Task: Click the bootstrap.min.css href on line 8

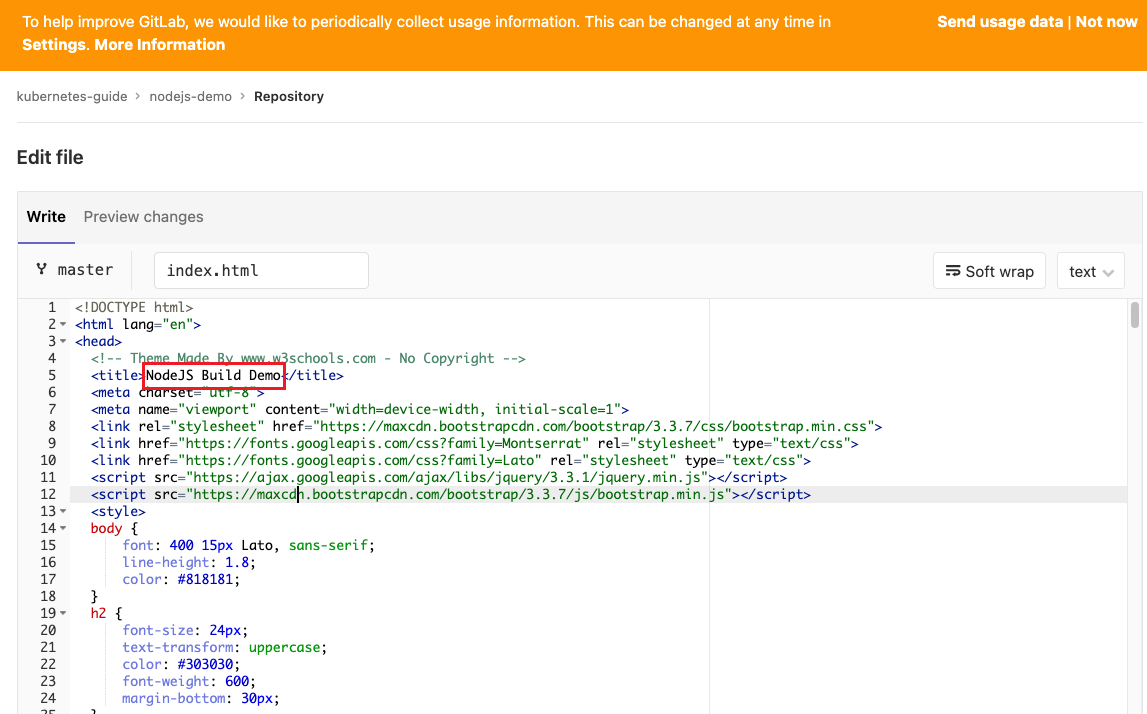Action: click(x=592, y=426)
